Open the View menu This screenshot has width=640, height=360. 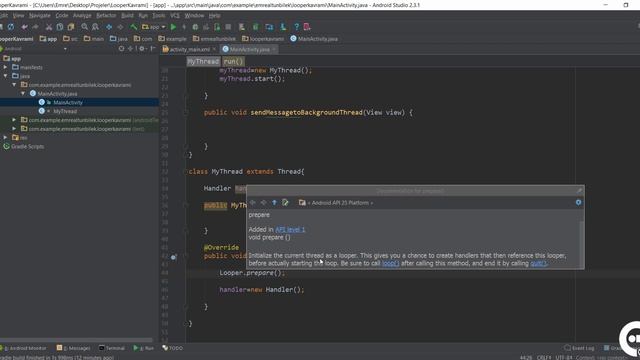point(18,16)
